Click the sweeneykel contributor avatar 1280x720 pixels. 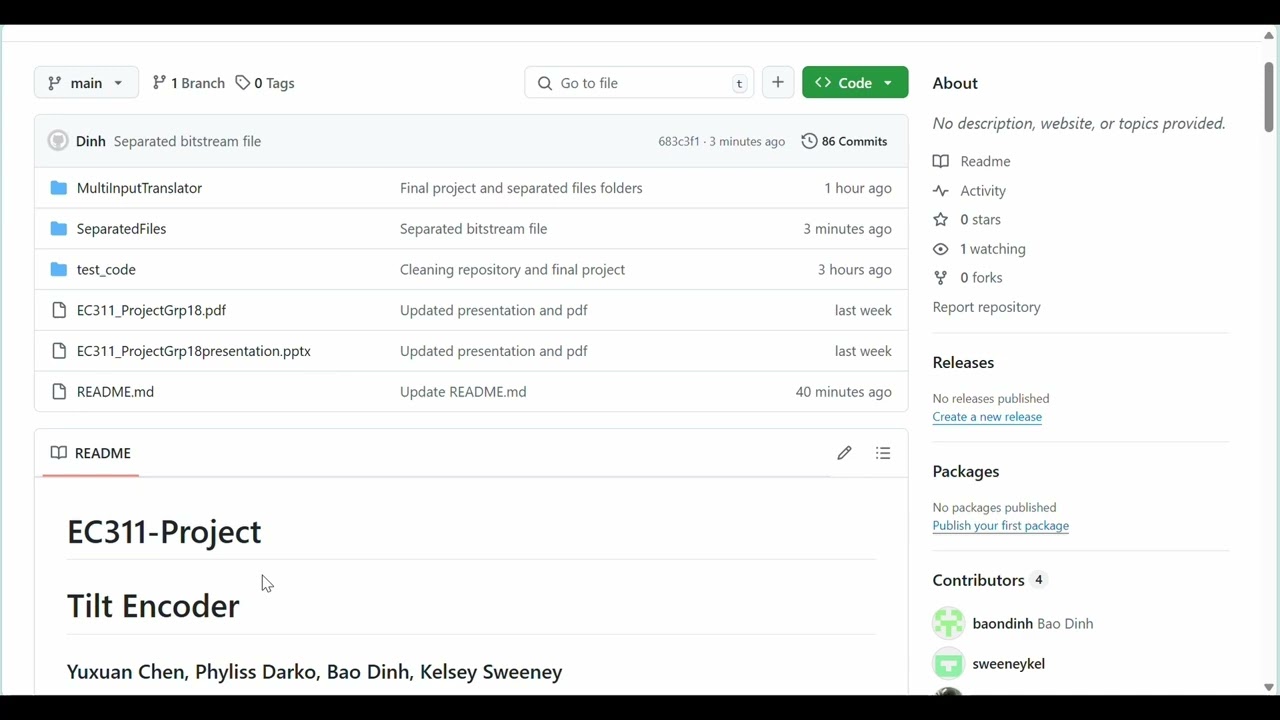click(x=948, y=664)
